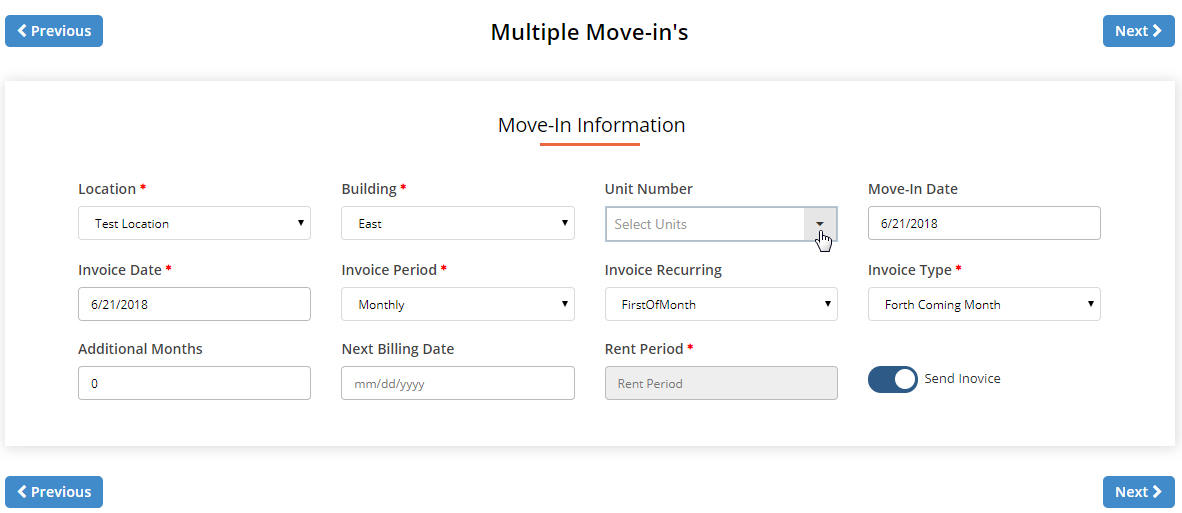Click the Select Units field under Unit Number
Viewport: 1182px width, 513px height.
coord(705,224)
